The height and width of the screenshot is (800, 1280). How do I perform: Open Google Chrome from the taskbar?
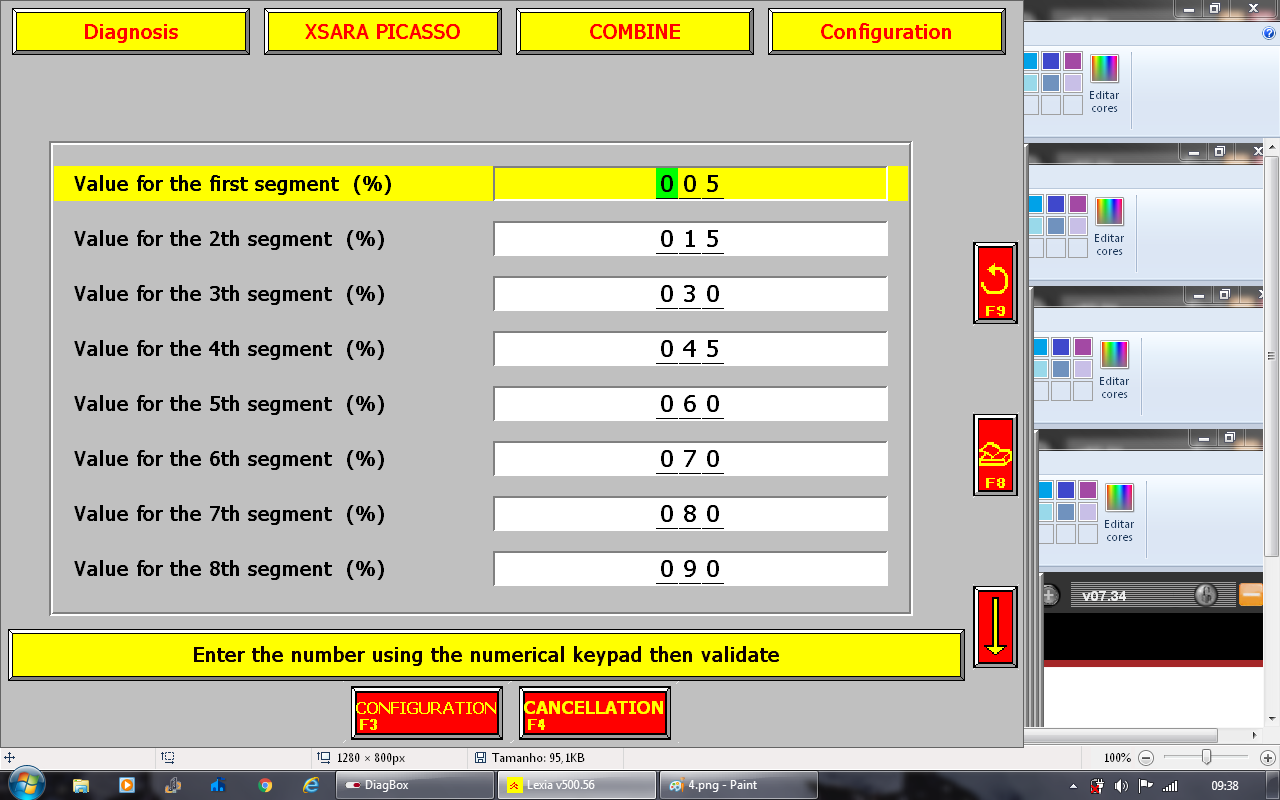coord(265,785)
